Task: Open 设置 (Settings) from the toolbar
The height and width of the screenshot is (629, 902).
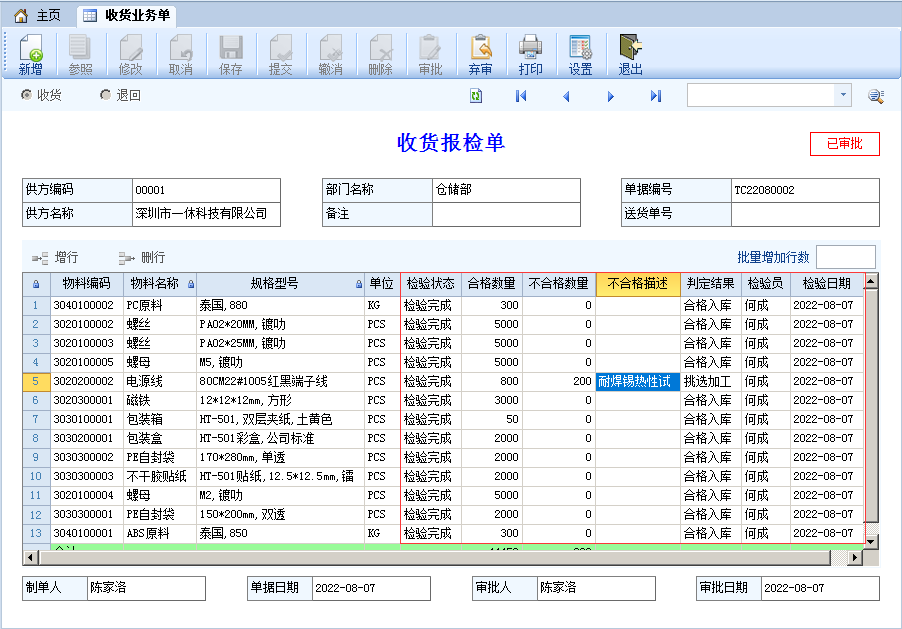Action: coord(580,55)
